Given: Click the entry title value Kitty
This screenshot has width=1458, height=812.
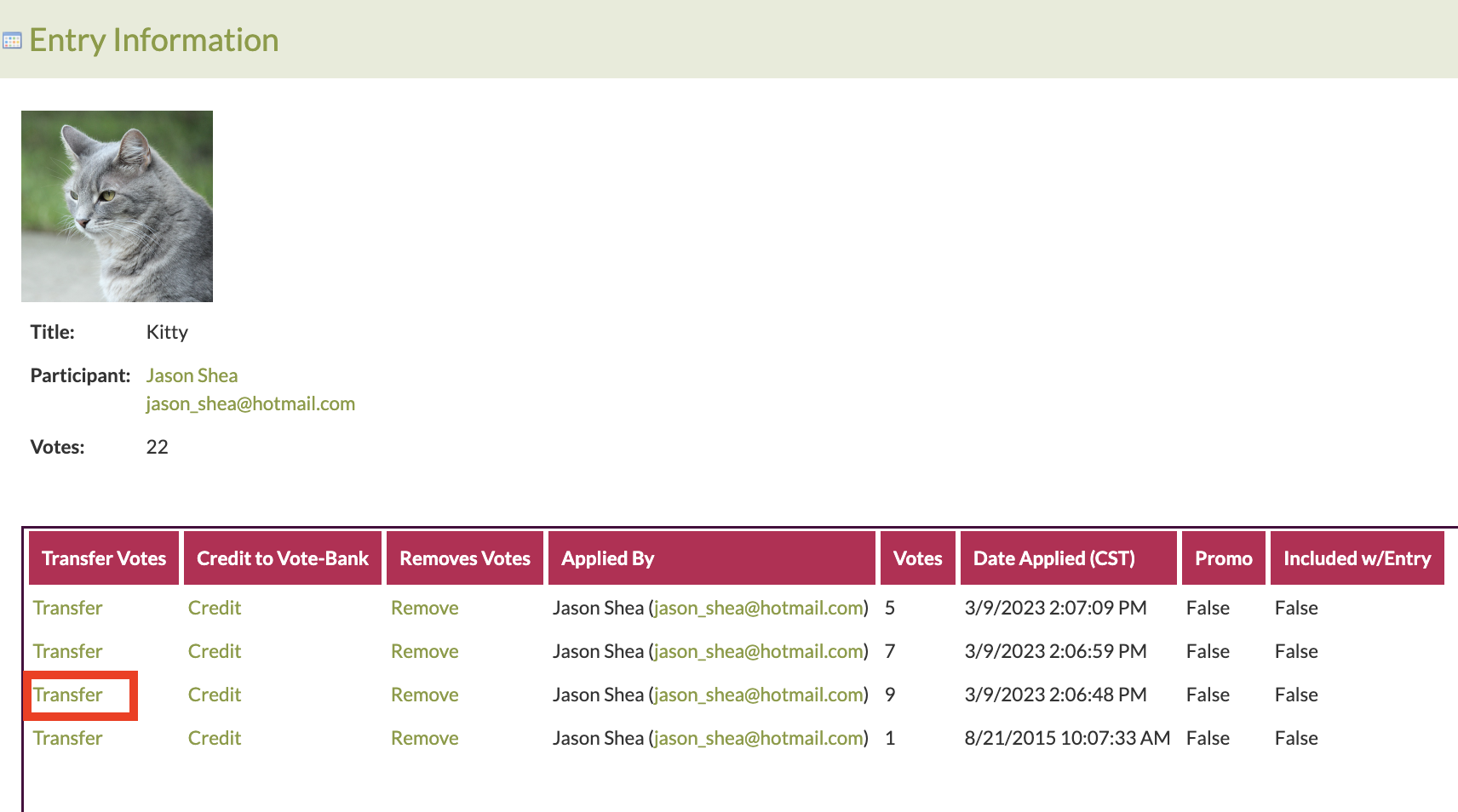Looking at the screenshot, I should point(167,332).
